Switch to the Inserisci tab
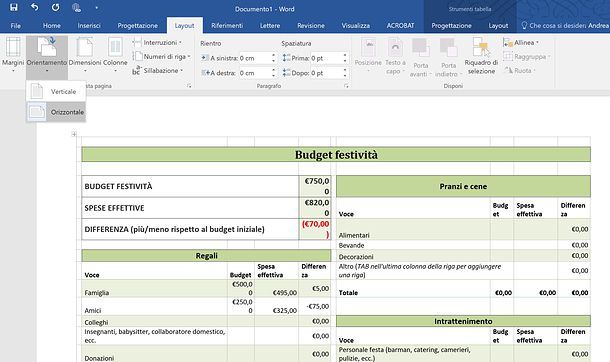The image size is (610, 362). click(89, 26)
